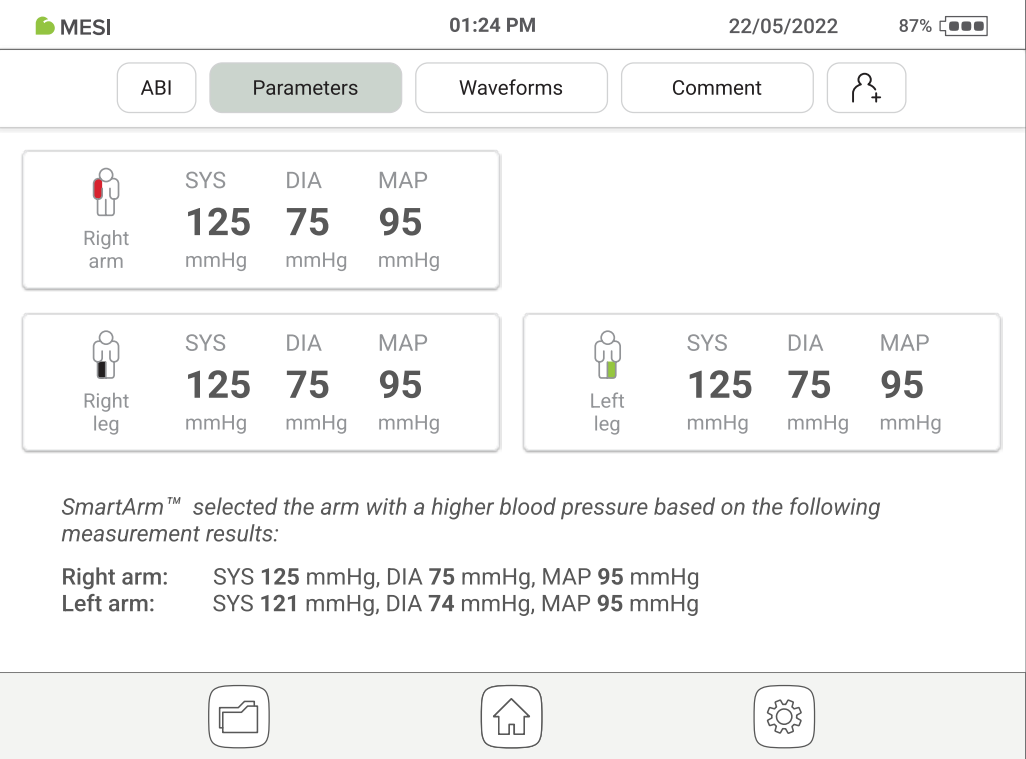Click the right arm body figure icon
Viewport: 1026px width, 759px height.
click(x=105, y=192)
